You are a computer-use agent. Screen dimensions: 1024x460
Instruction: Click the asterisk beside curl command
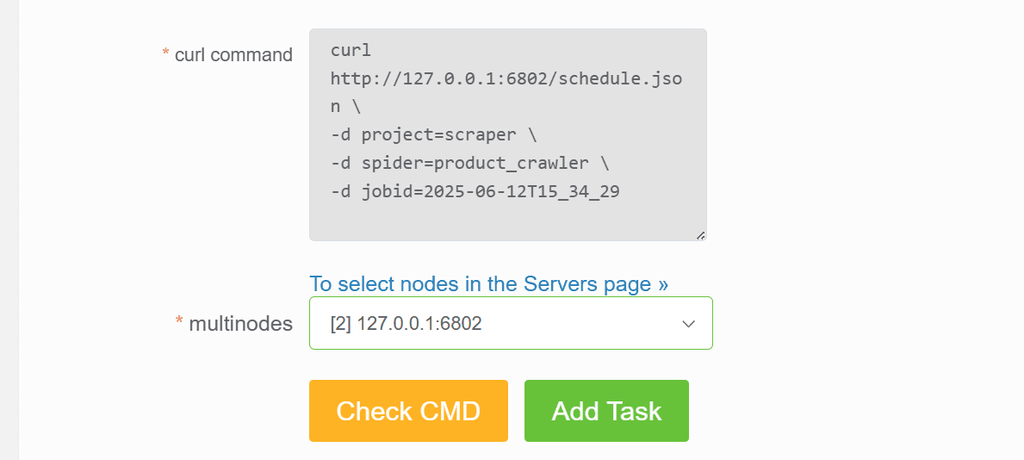tap(165, 52)
